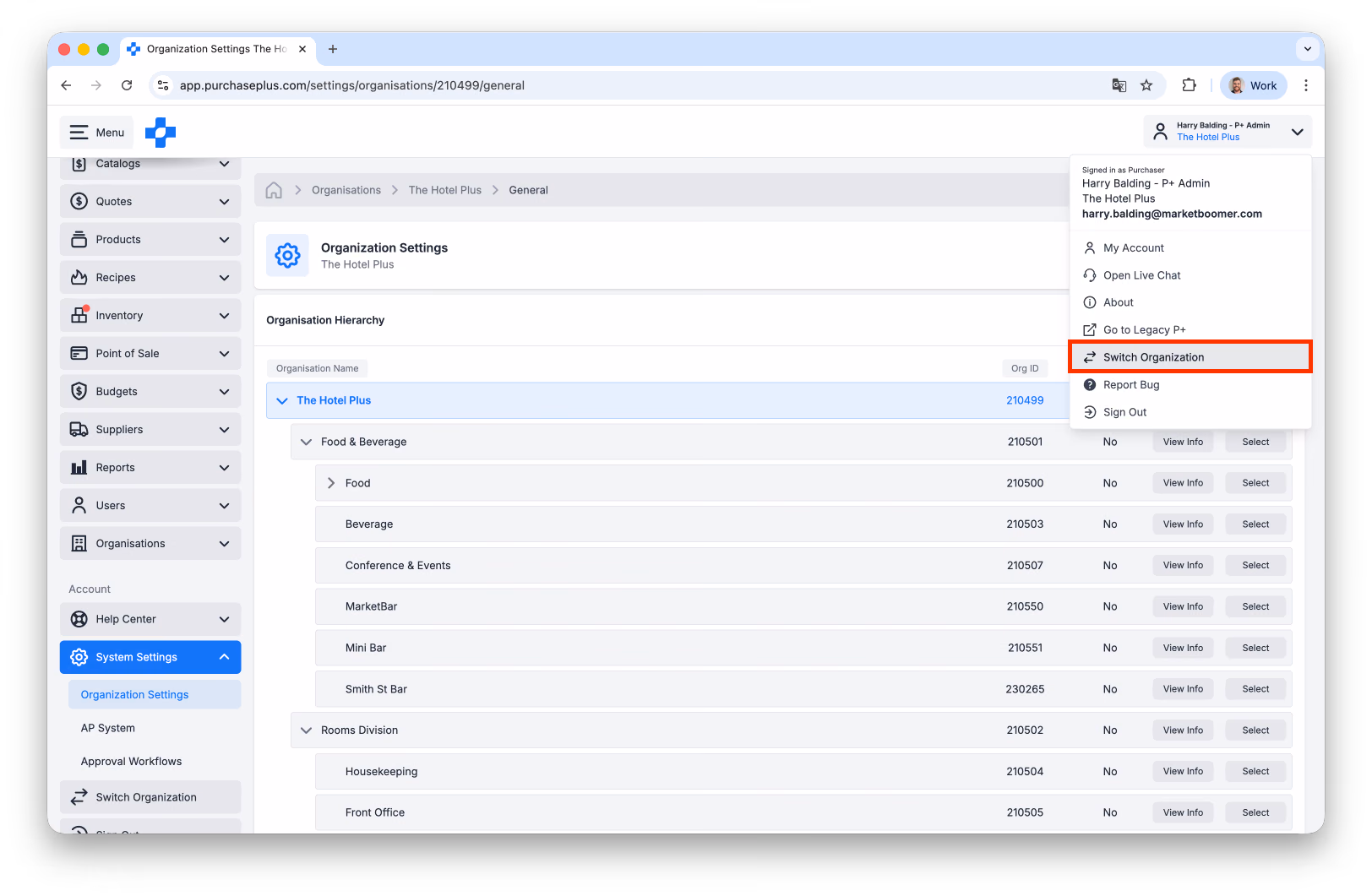The height and width of the screenshot is (896, 1372).
Task: Expand the Quotes menu chevron
Action: pos(224,202)
